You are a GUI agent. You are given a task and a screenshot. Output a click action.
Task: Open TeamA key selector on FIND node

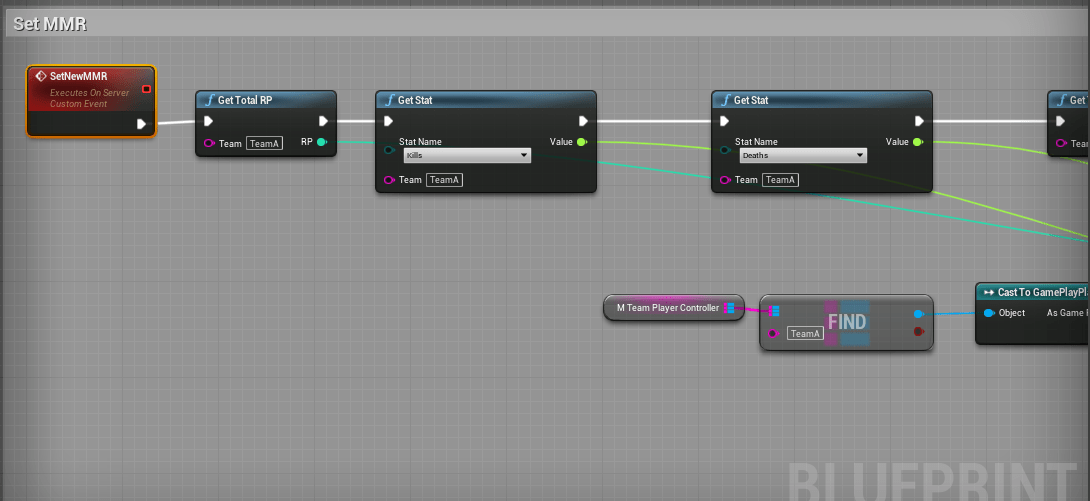[804, 333]
